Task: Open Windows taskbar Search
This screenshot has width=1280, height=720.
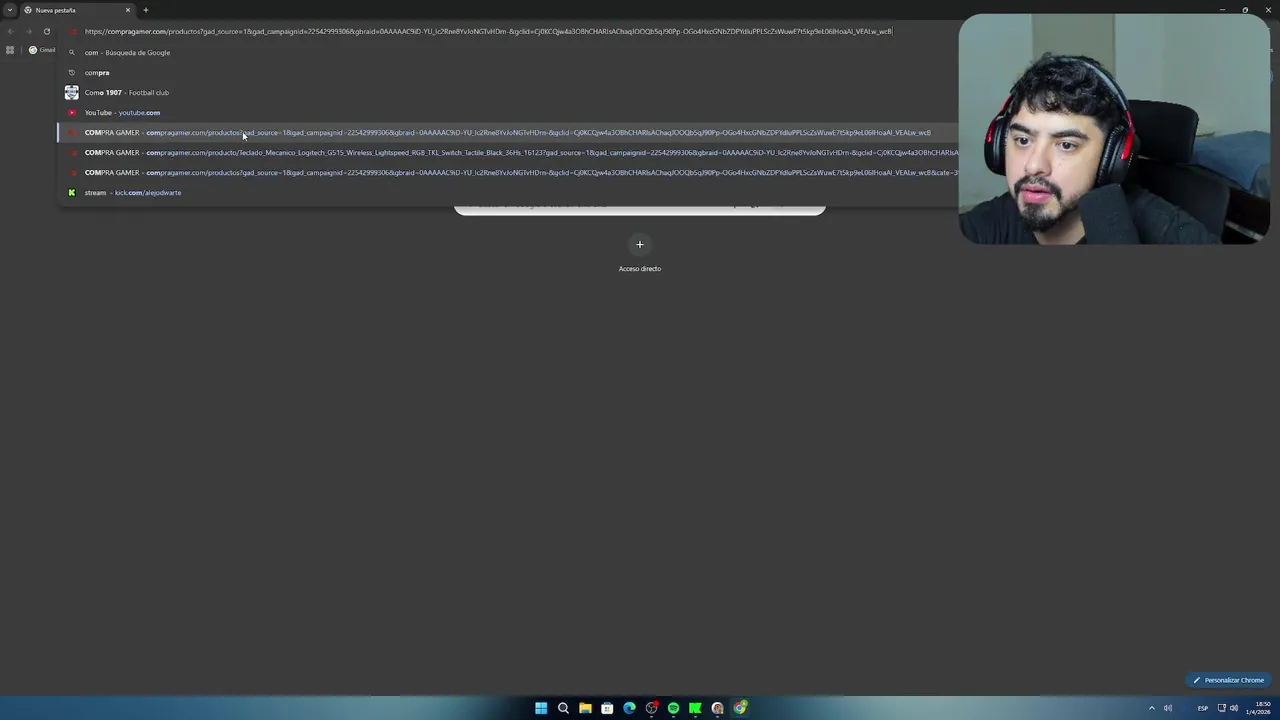Action: point(563,708)
